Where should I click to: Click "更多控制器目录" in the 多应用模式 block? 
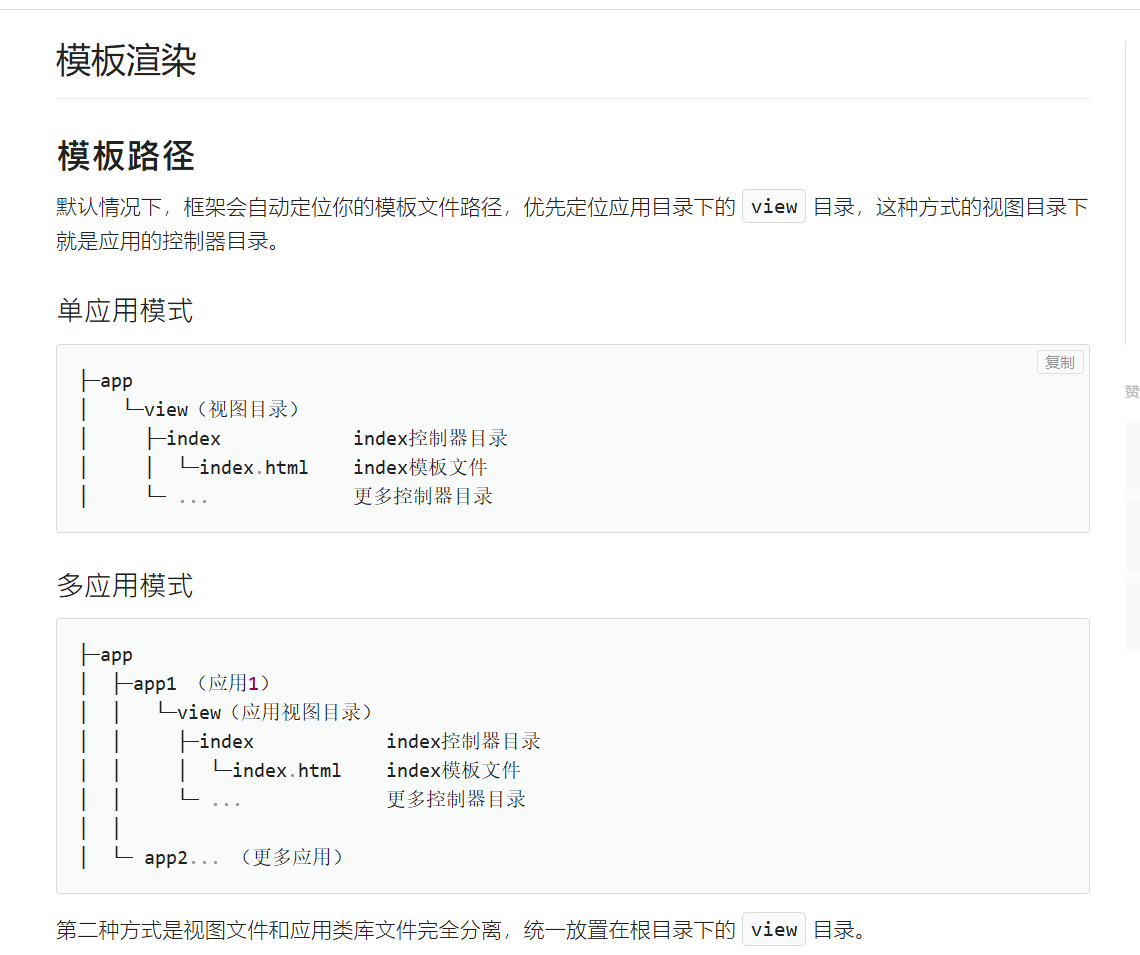point(456,799)
